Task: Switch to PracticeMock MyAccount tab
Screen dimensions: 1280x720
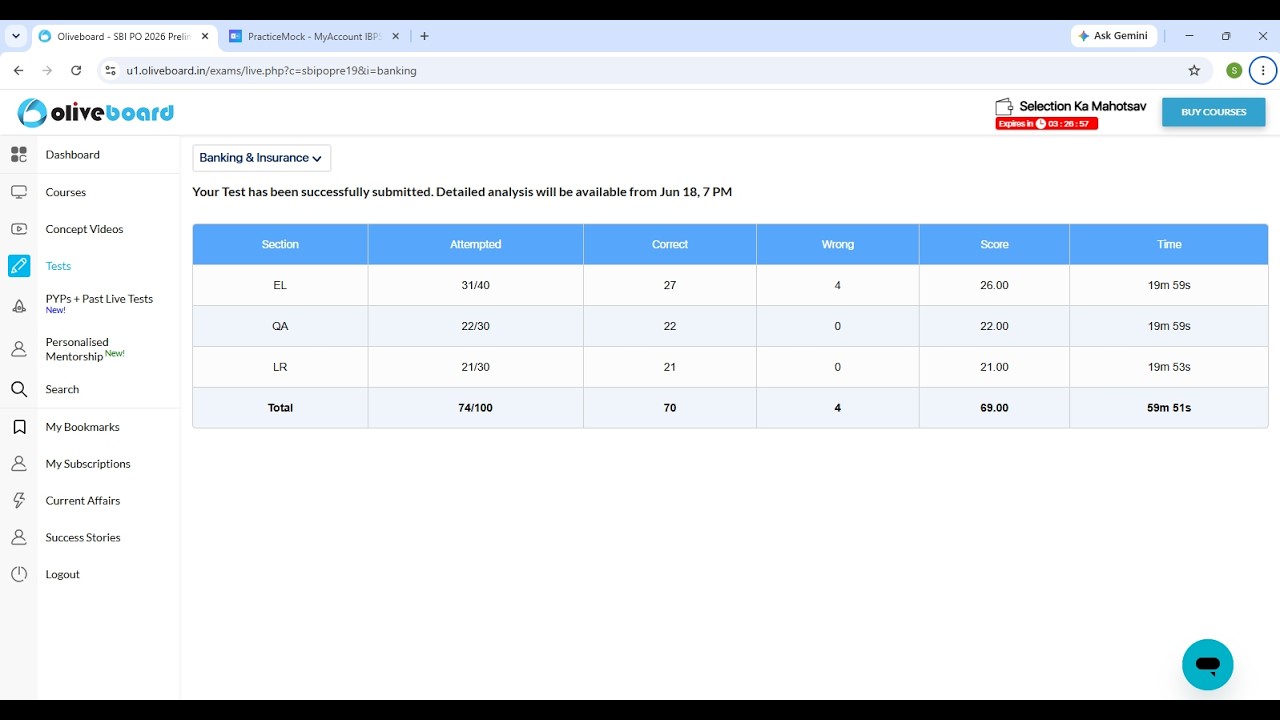Action: tap(314, 36)
